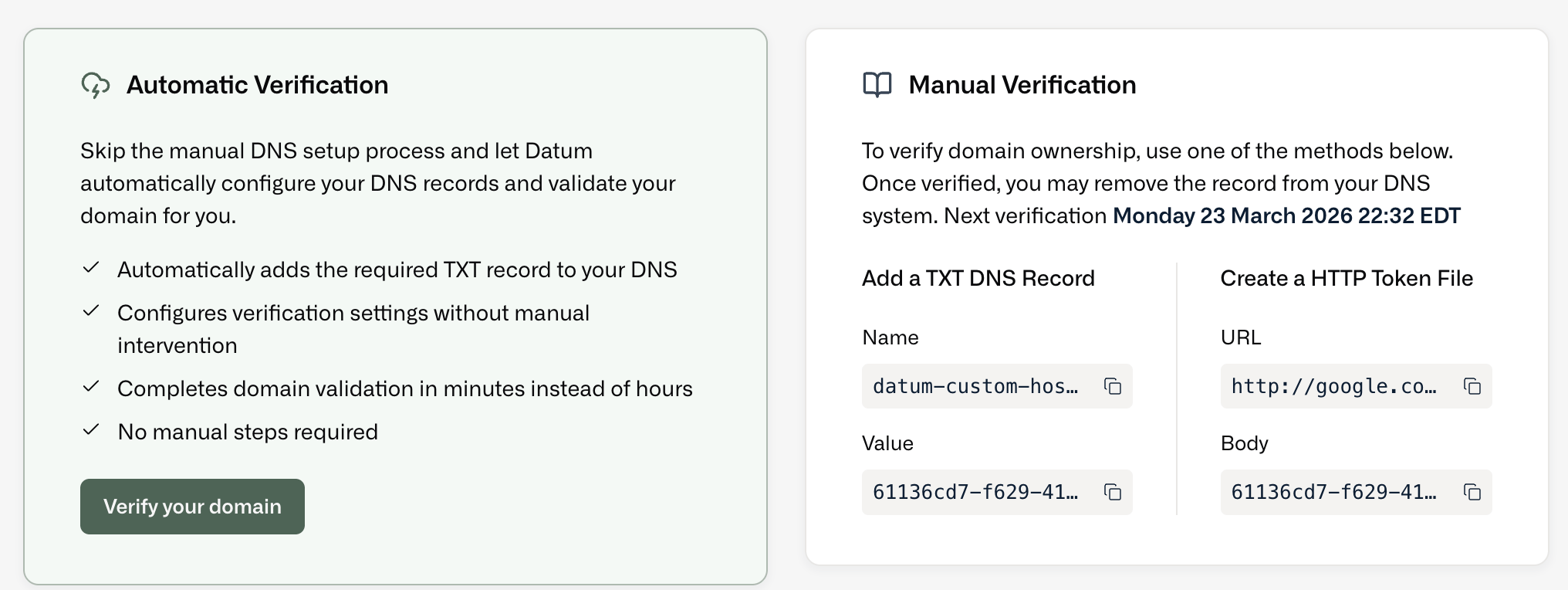Screen dimensions: 1568x590
Task: Select the http://google.co… URL field
Action: click(1356, 386)
